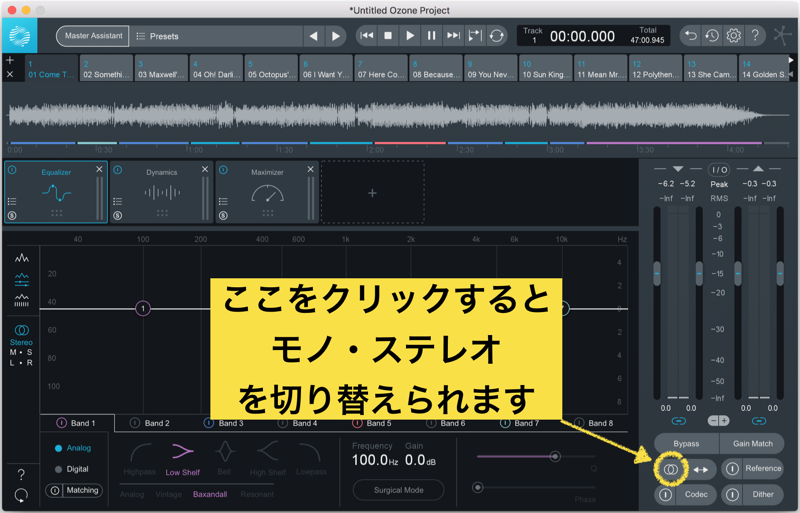800x513 pixels.
Task: Open the I/O meter options
Action: (x=718, y=169)
